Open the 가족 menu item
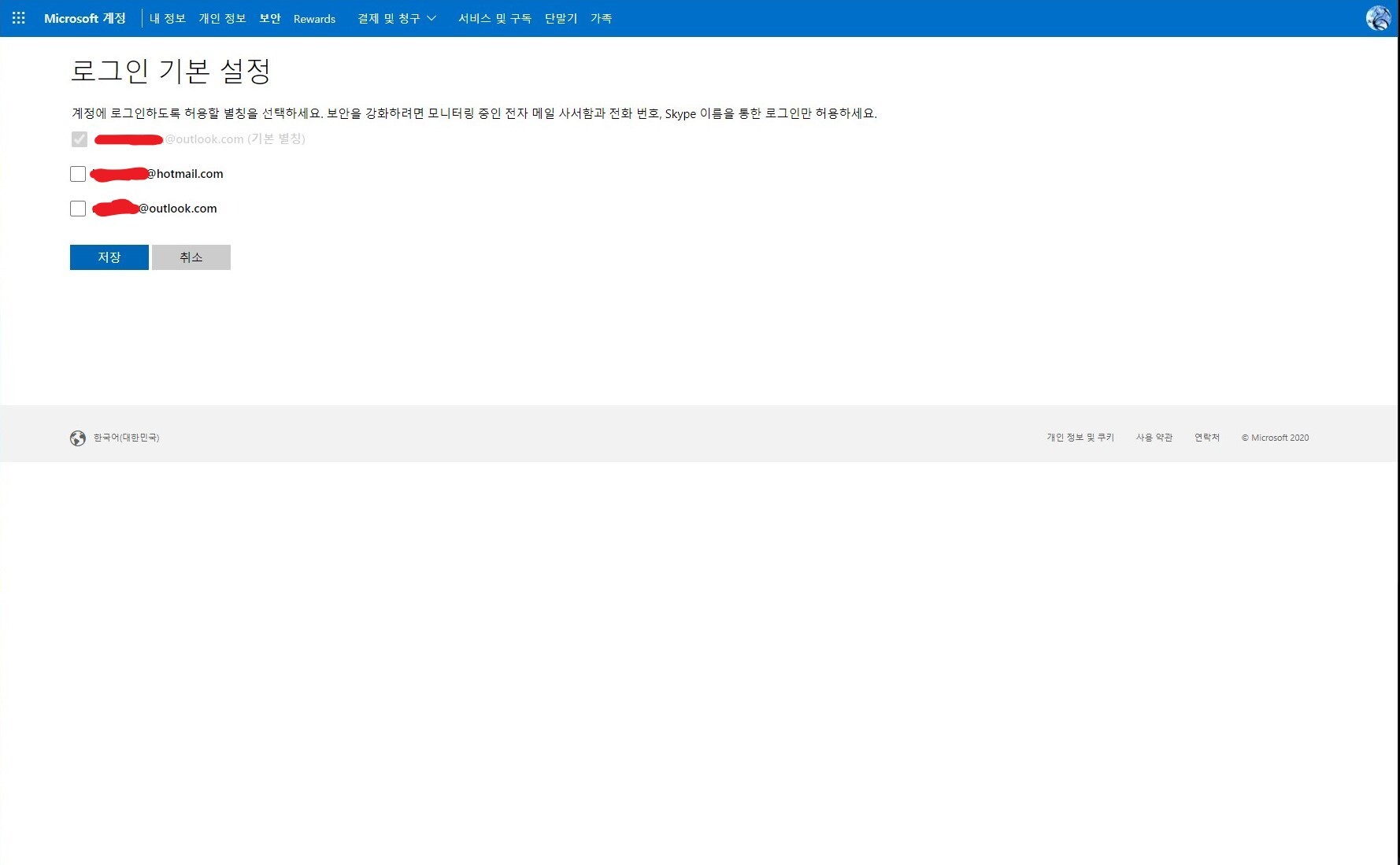1400x865 pixels. tap(602, 18)
